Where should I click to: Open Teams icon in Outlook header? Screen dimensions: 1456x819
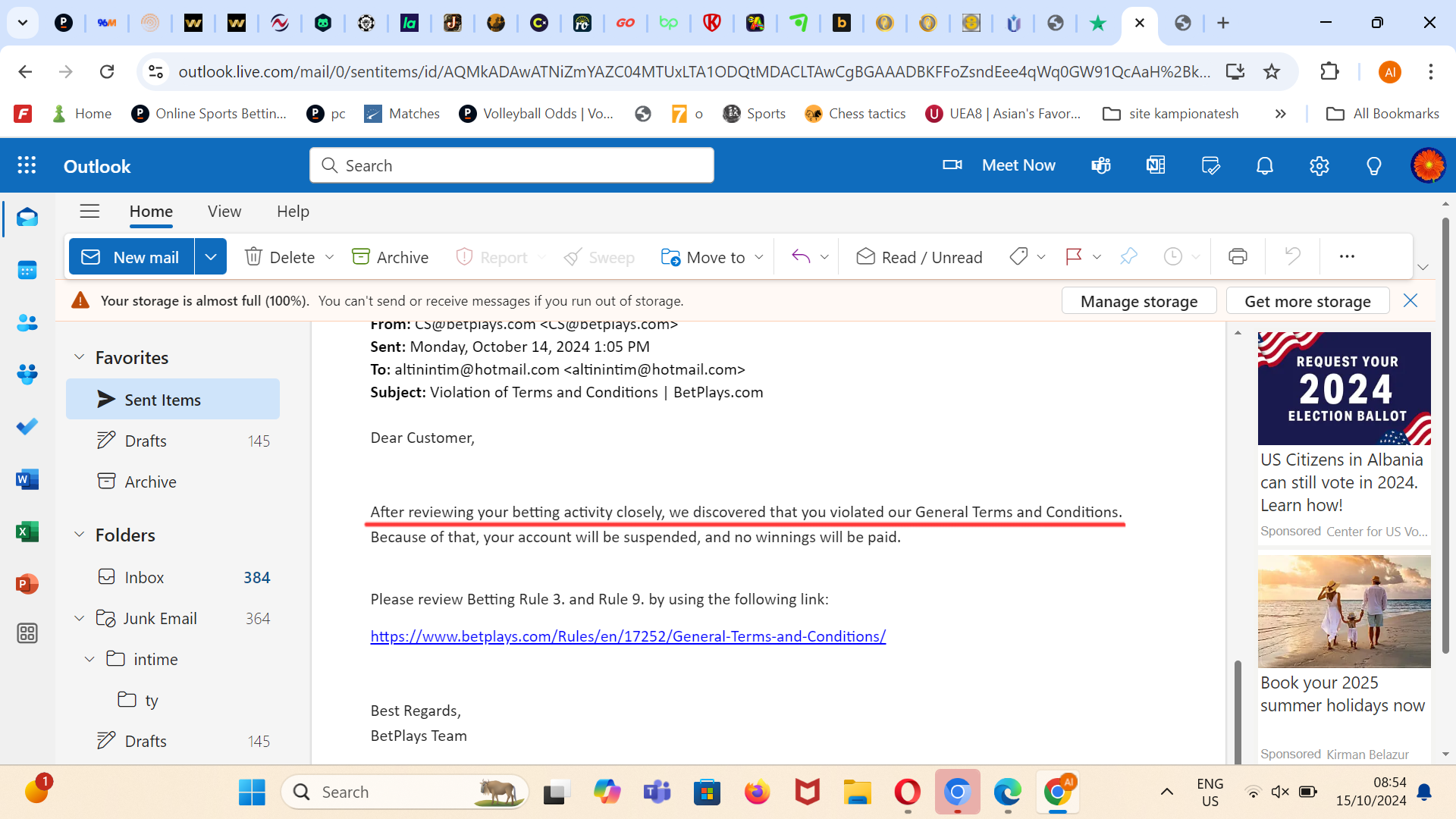tap(1101, 165)
